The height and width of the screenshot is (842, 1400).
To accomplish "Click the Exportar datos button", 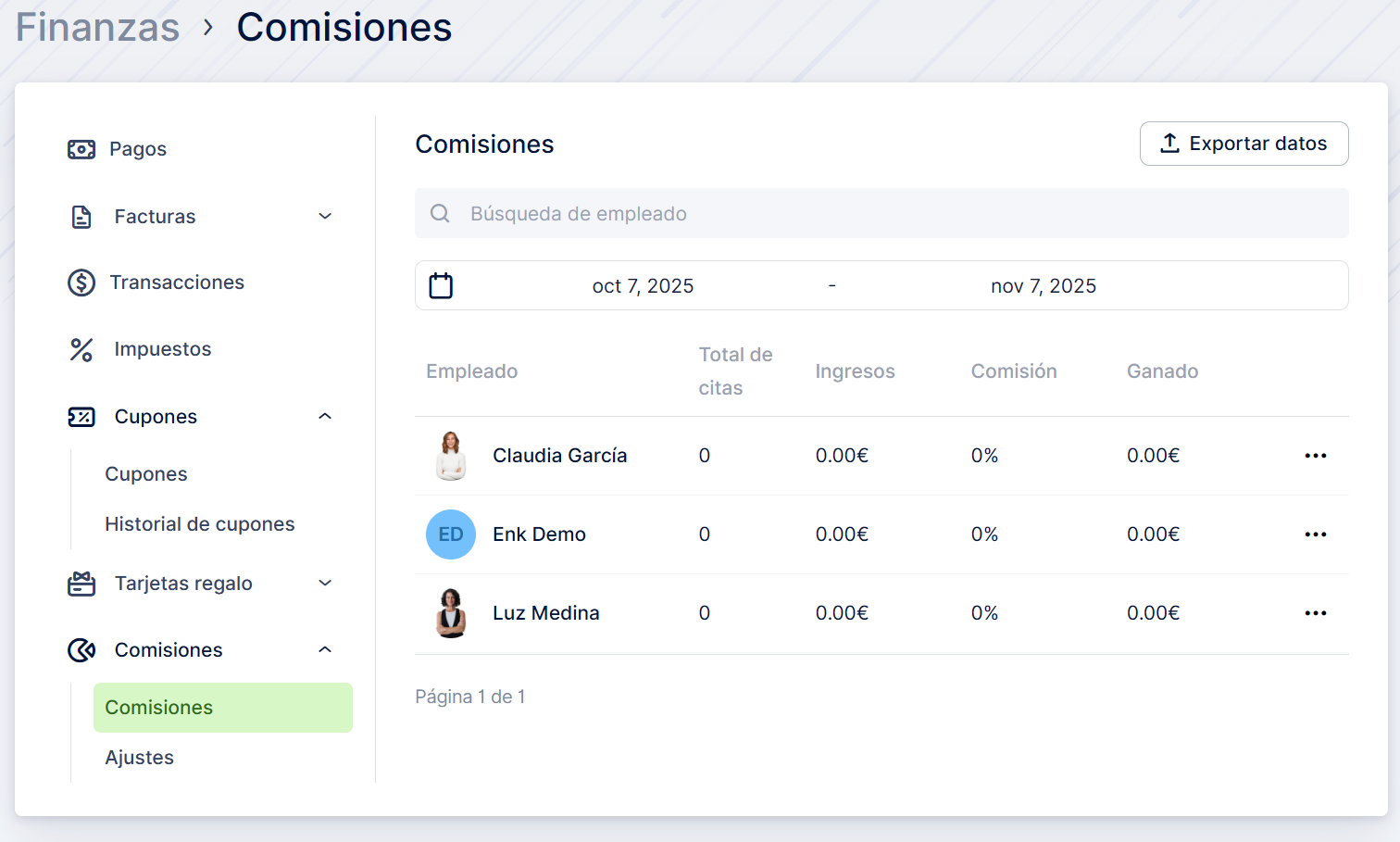I will 1244,144.
